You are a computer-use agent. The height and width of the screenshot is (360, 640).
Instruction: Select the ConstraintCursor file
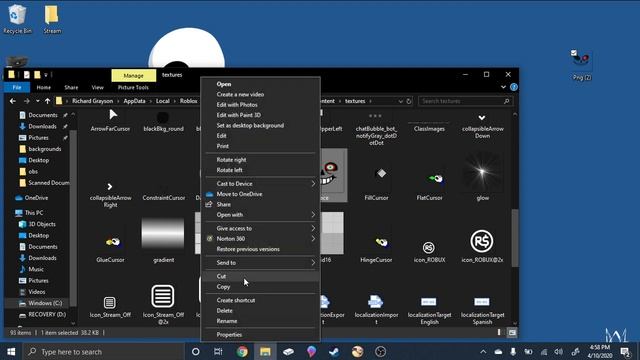click(x=164, y=198)
